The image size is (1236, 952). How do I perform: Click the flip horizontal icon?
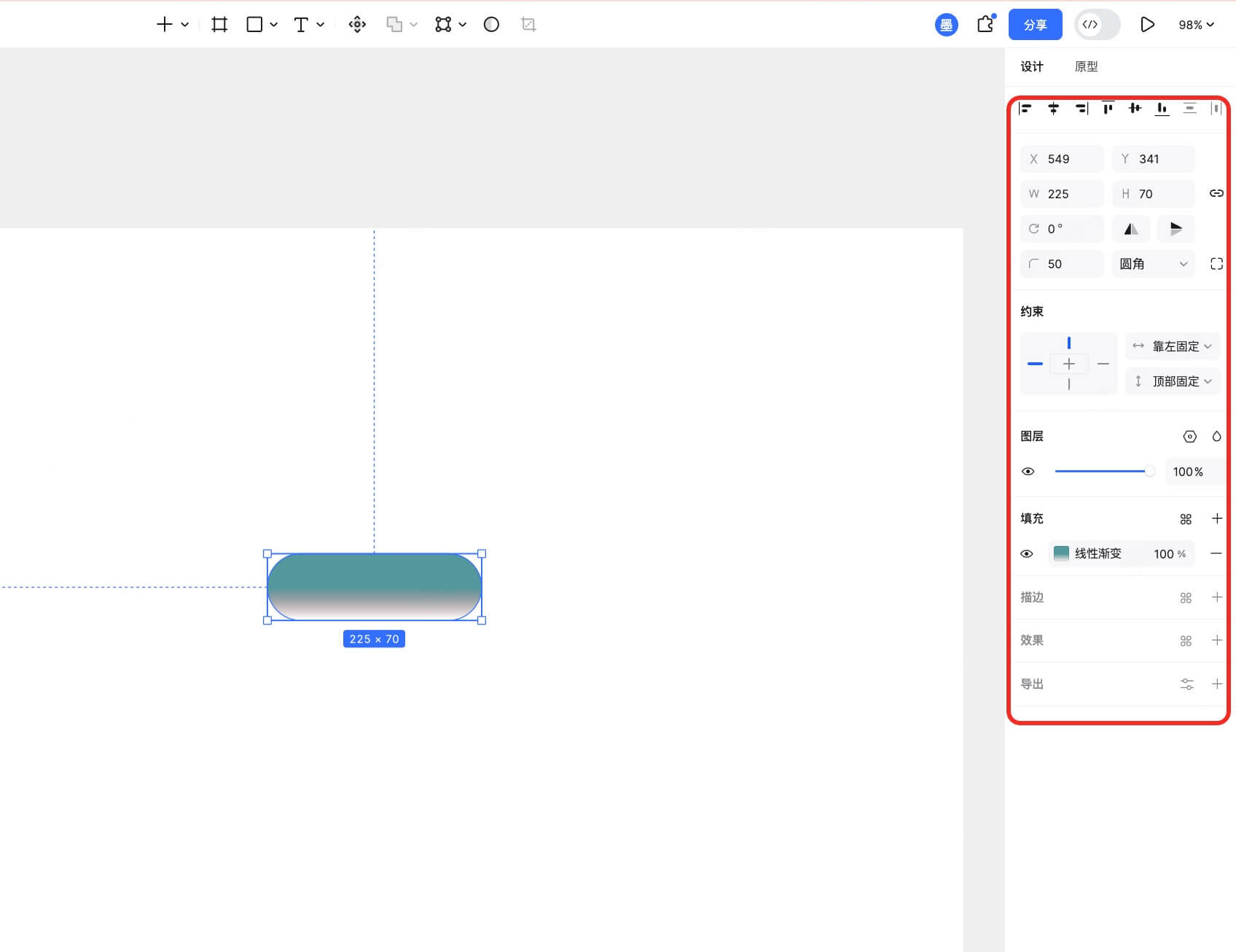tap(1130, 229)
